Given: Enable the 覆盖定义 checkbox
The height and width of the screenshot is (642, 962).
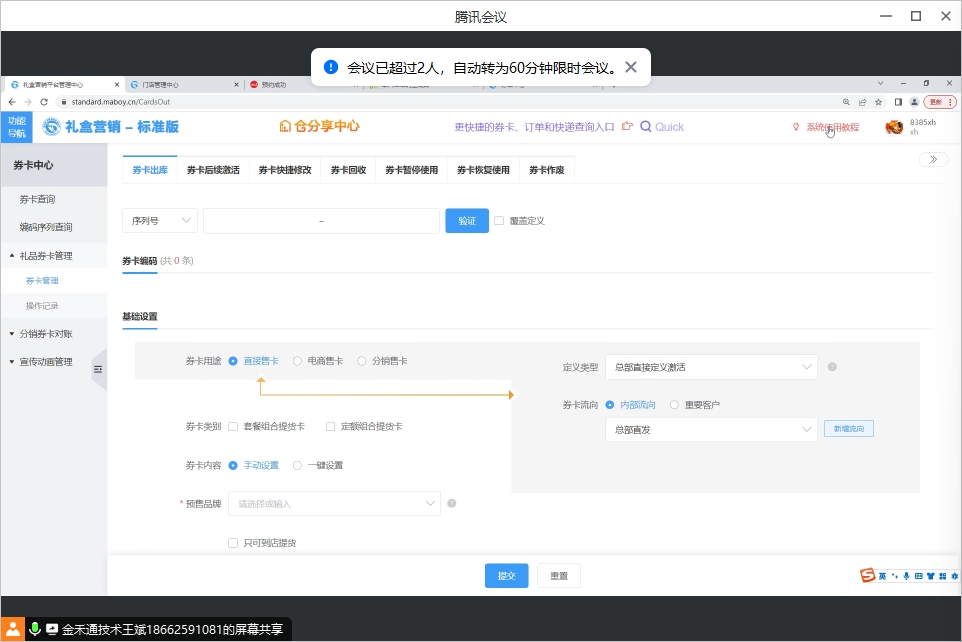Looking at the screenshot, I should [x=499, y=221].
